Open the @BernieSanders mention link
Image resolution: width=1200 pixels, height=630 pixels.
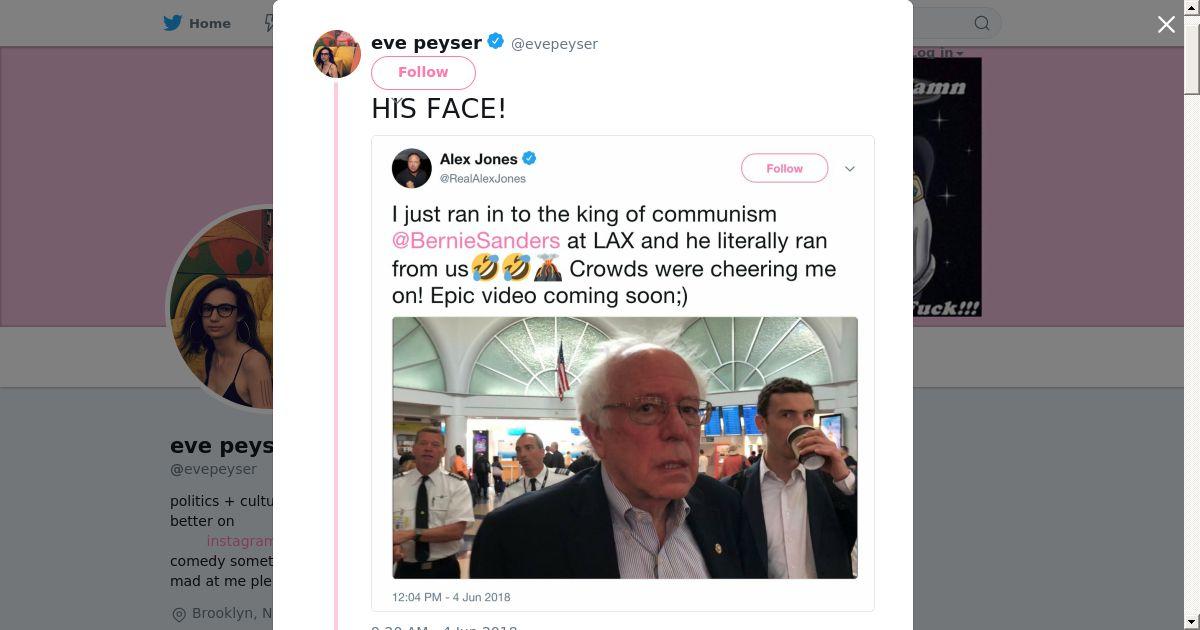(x=476, y=241)
